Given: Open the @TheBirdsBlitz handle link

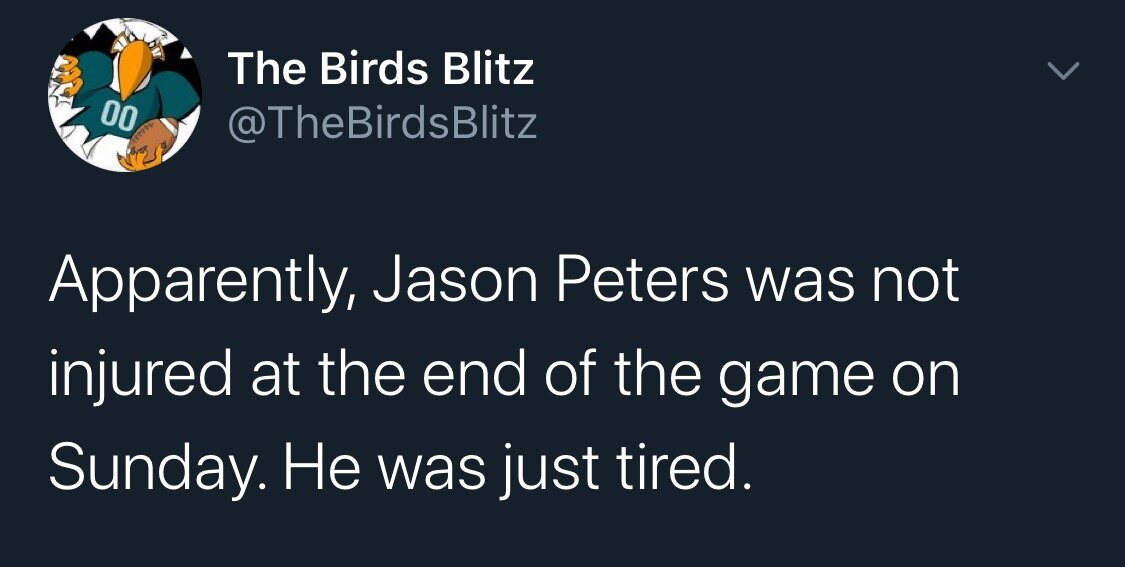Looking at the screenshot, I should (x=382, y=123).
